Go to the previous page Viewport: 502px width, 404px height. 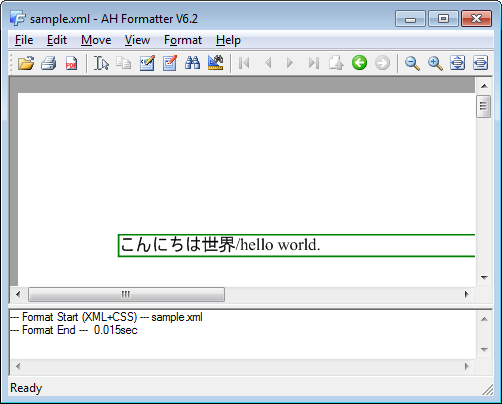coord(268,63)
